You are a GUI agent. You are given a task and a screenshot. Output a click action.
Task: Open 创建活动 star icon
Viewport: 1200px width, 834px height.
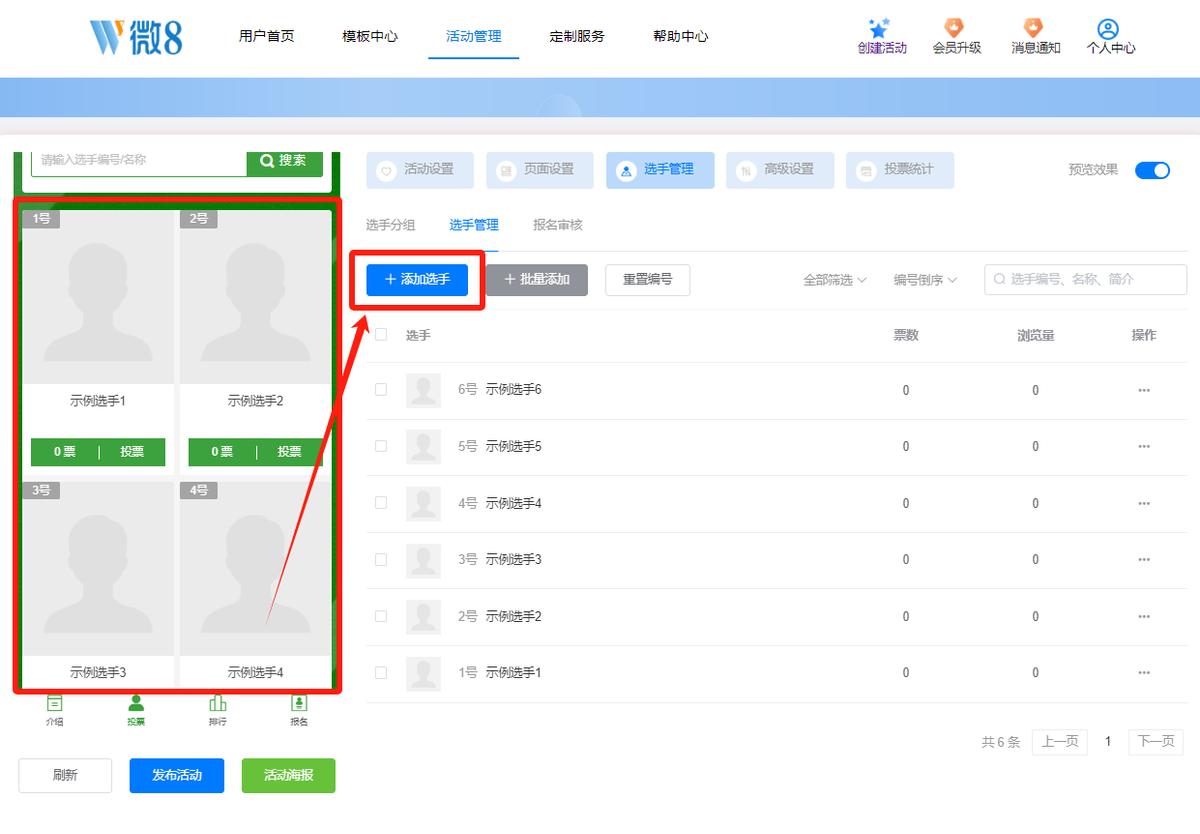(x=879, y=29)
